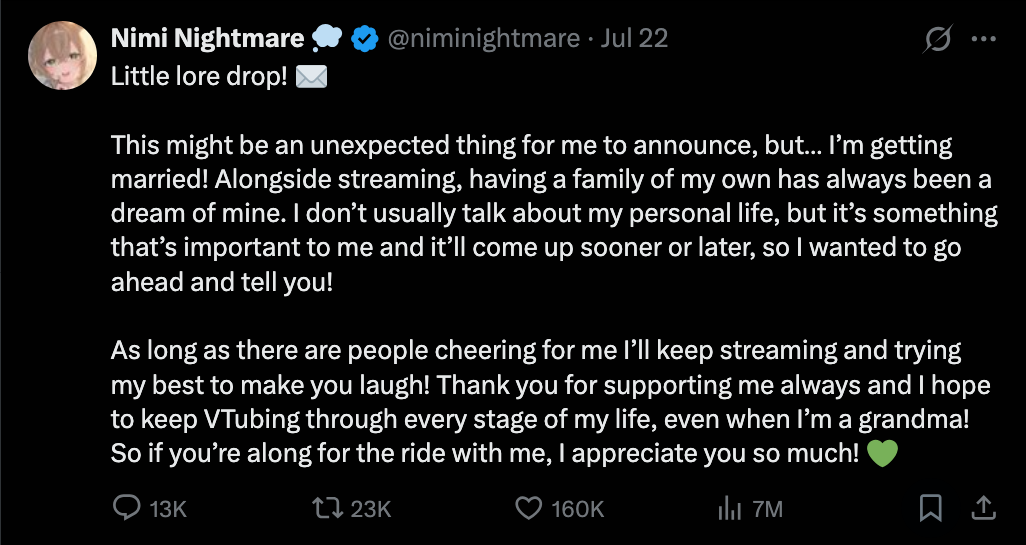Click the Grok slashed-circle icon
This screenshot has width=1026, height=545.
(x=937, y=39)
